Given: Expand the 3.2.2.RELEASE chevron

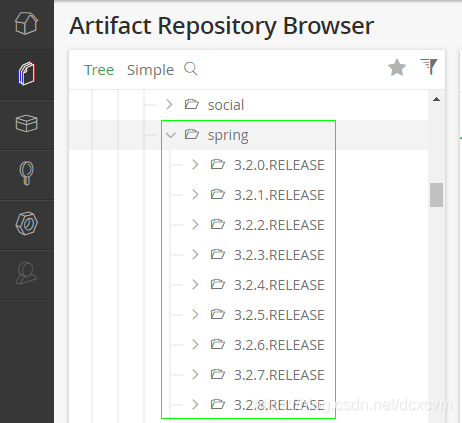Looking at the screenshot, I should pos(195,225).
